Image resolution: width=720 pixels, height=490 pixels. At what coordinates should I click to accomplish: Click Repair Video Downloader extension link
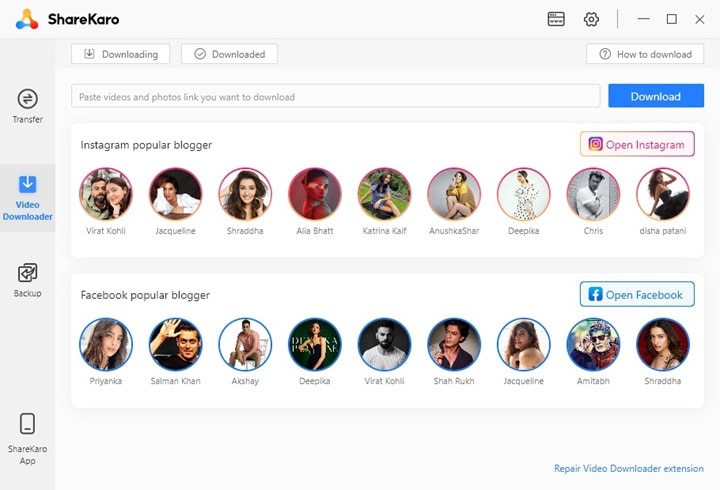click(629, 468)
